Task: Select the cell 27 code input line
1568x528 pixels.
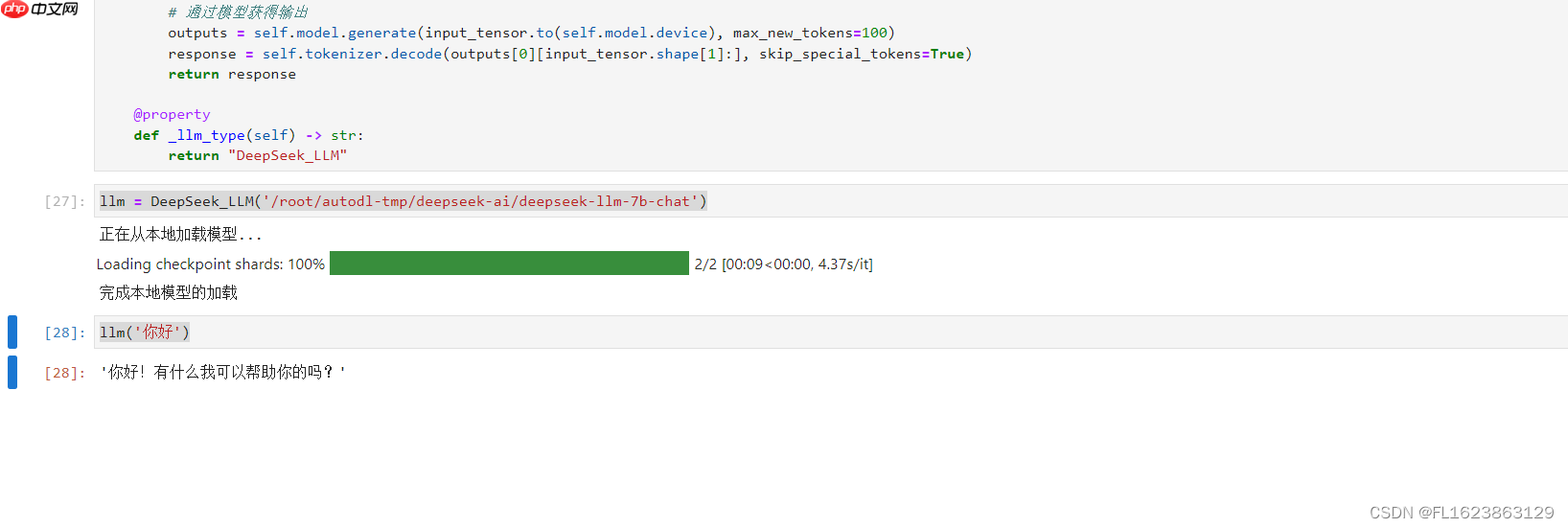Action: coord(831,201)
